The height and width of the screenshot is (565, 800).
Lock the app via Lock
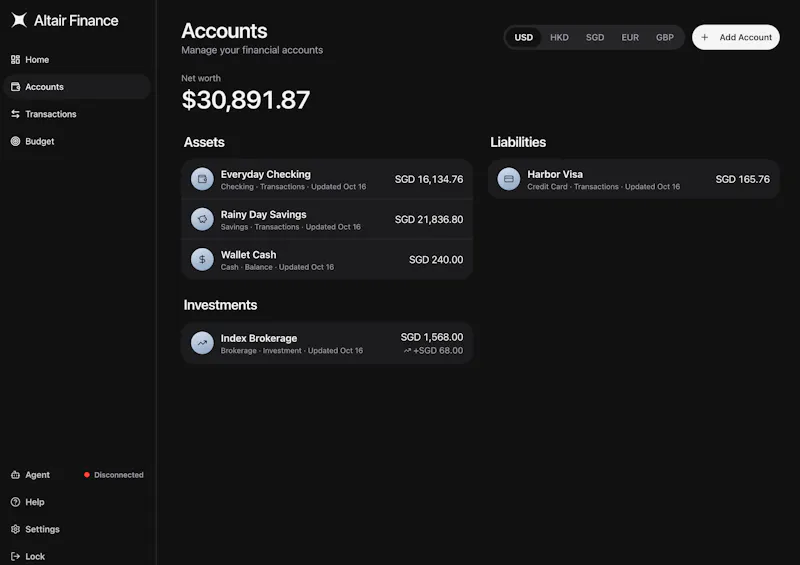[77, 556]
